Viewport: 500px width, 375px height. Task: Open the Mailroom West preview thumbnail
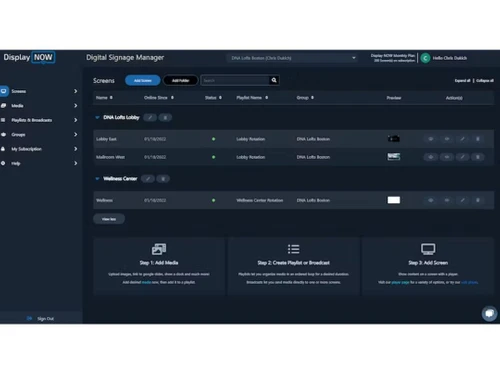[394, 157]
